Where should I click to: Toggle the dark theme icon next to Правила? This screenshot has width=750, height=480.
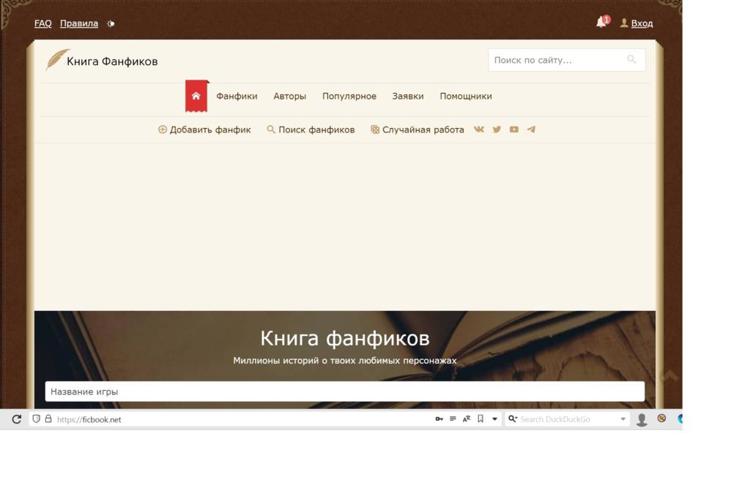111,23
